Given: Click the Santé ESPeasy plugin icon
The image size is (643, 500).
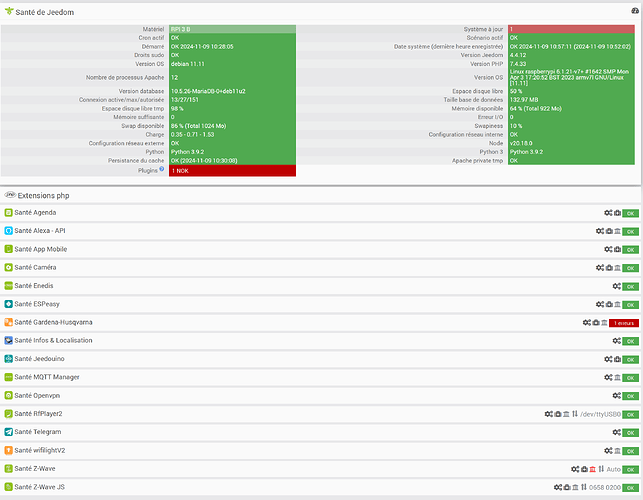Looking at the screenshot, I should point(9,304).
